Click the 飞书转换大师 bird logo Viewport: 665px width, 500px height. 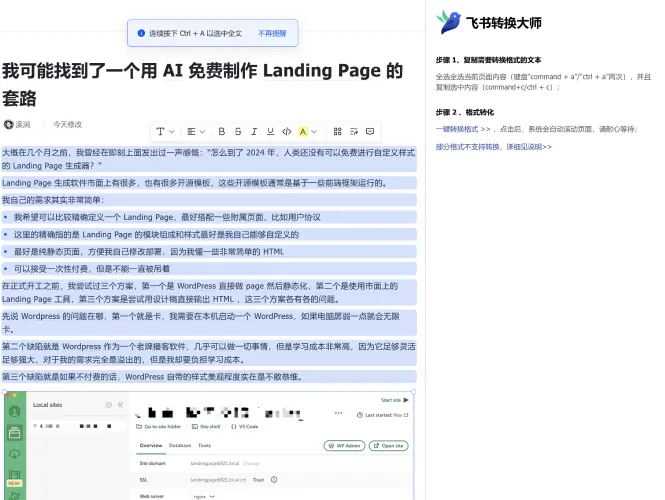click(x=449, y=22)
